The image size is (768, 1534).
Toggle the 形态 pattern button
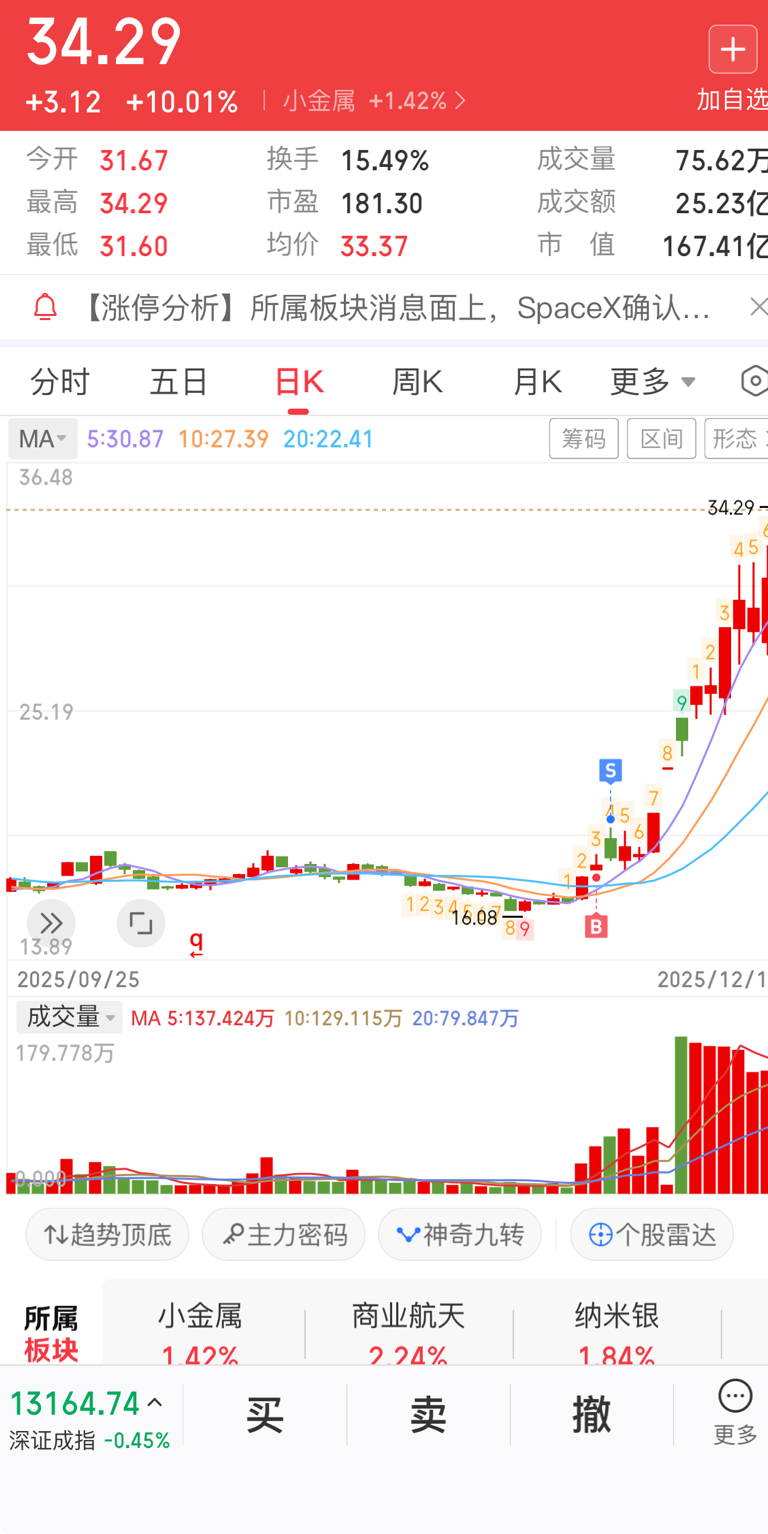pyautogui.click(x=736, y=439)
